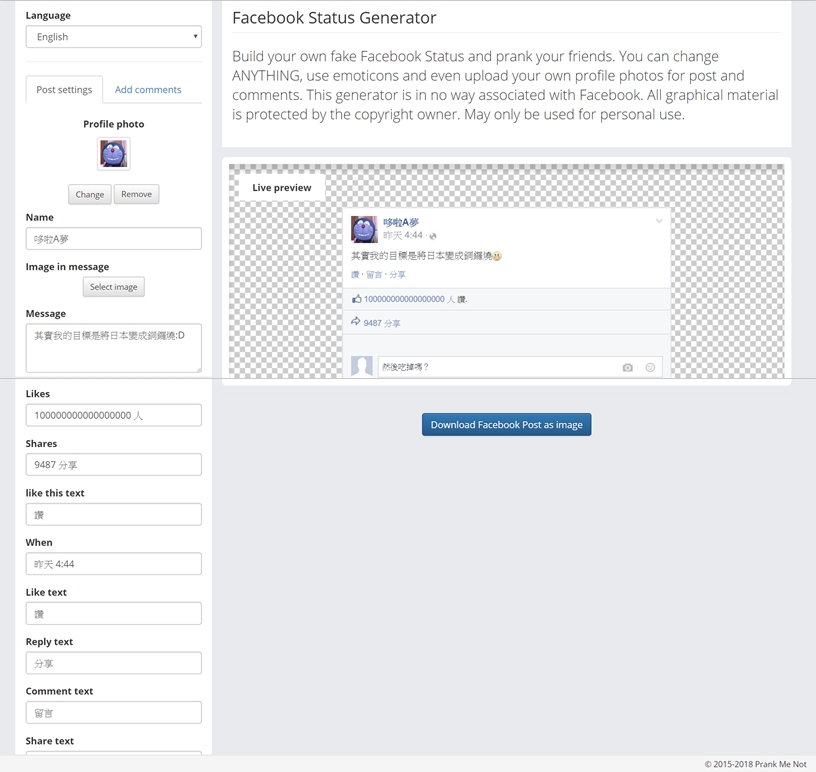Screen dimensions: 816x772
Task: Click the likes count link in preview
Action: [x=409, y=299]
